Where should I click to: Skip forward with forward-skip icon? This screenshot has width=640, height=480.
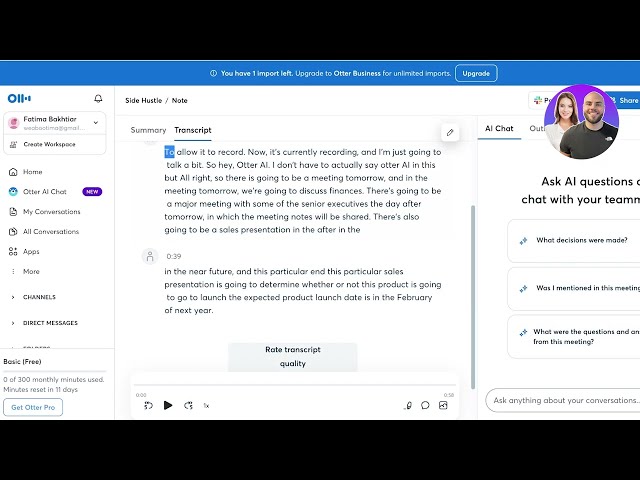pyautogui.click(x=188, y=405)
